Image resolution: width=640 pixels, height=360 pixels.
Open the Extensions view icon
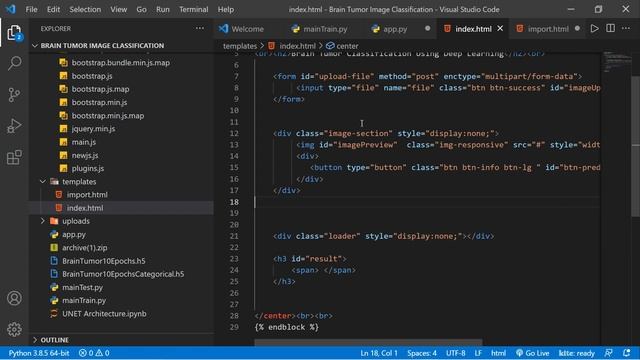[x=14, y=157]
